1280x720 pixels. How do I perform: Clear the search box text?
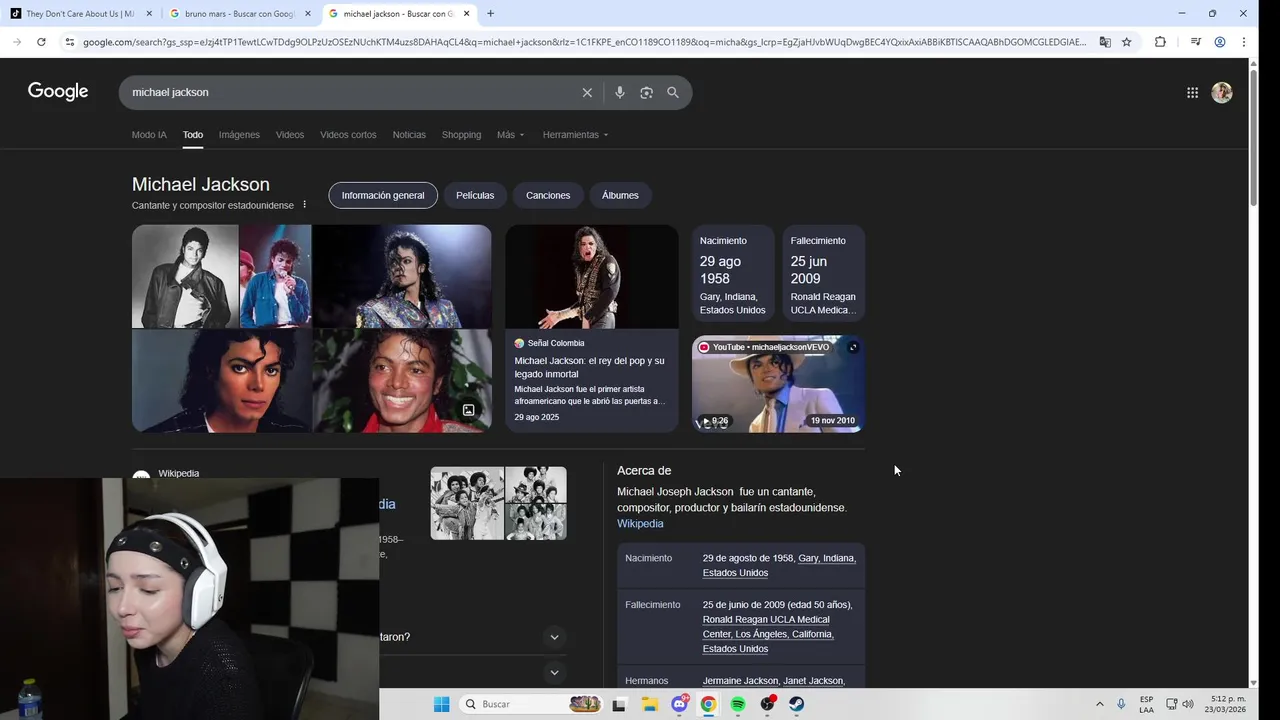click(587, 92)
